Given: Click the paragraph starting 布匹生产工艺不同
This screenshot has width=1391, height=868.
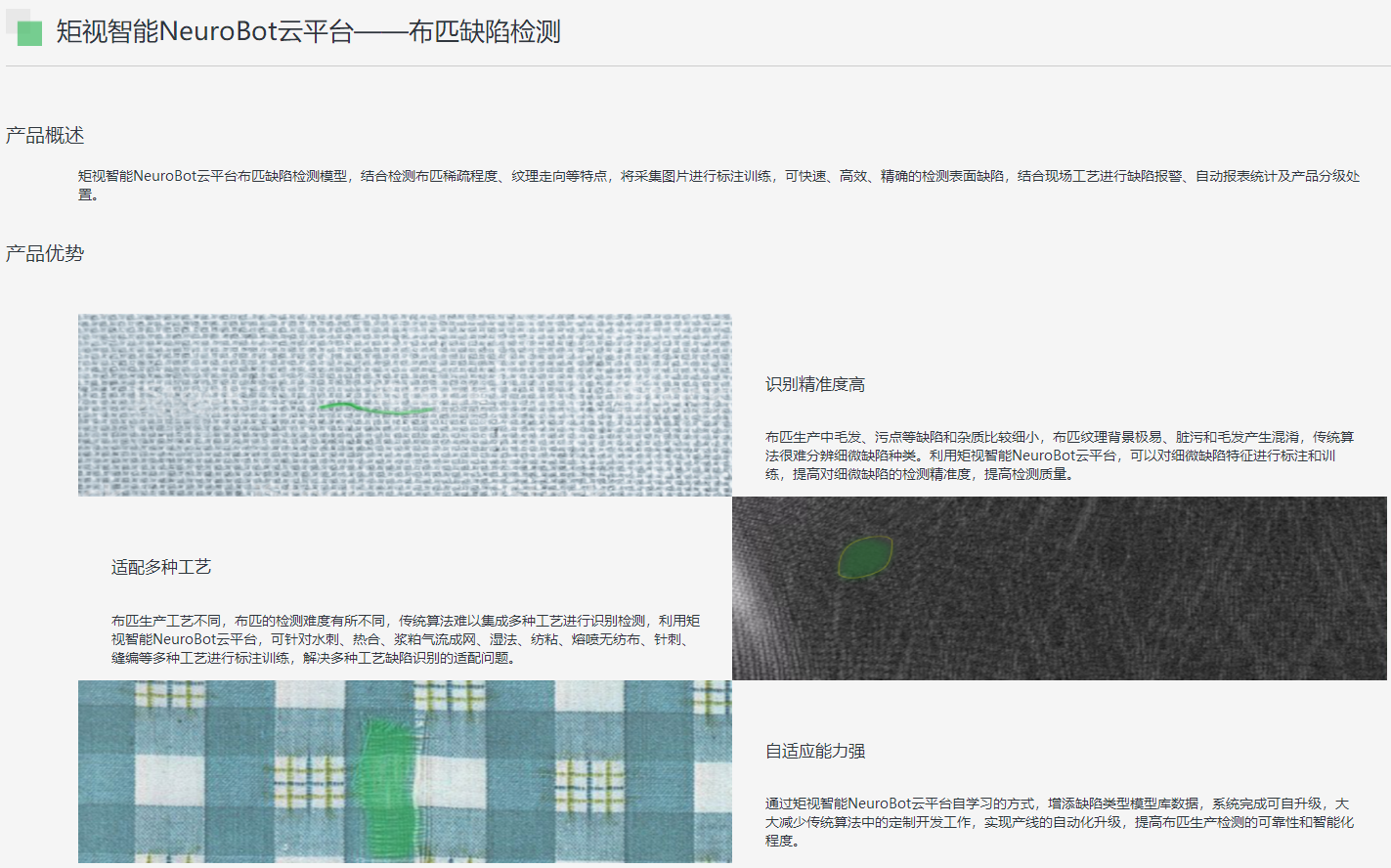Looking at the screenshot, I should 406,639.
